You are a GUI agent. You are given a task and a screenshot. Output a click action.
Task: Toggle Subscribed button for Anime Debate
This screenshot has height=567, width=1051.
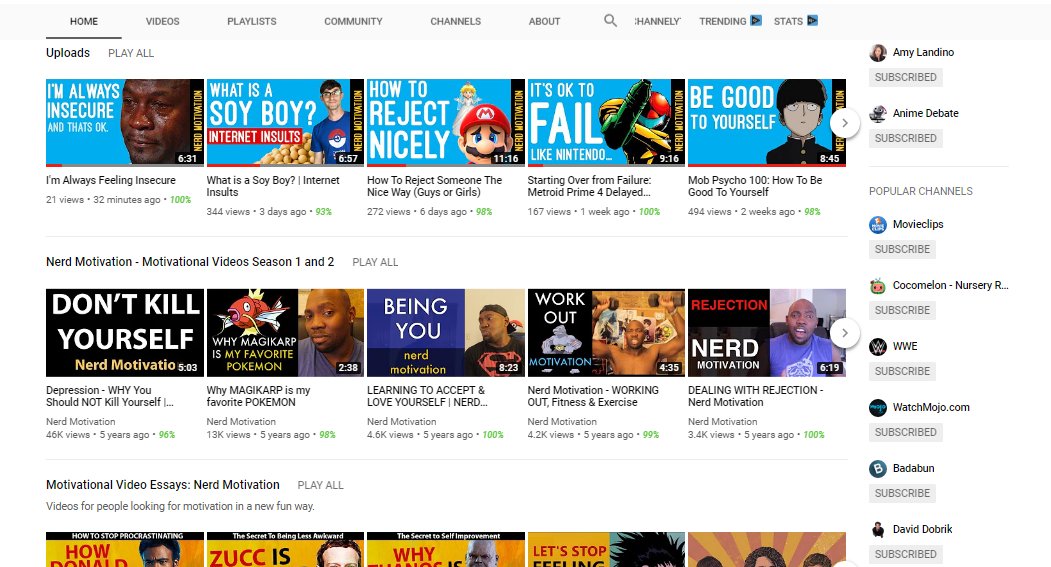906,138
